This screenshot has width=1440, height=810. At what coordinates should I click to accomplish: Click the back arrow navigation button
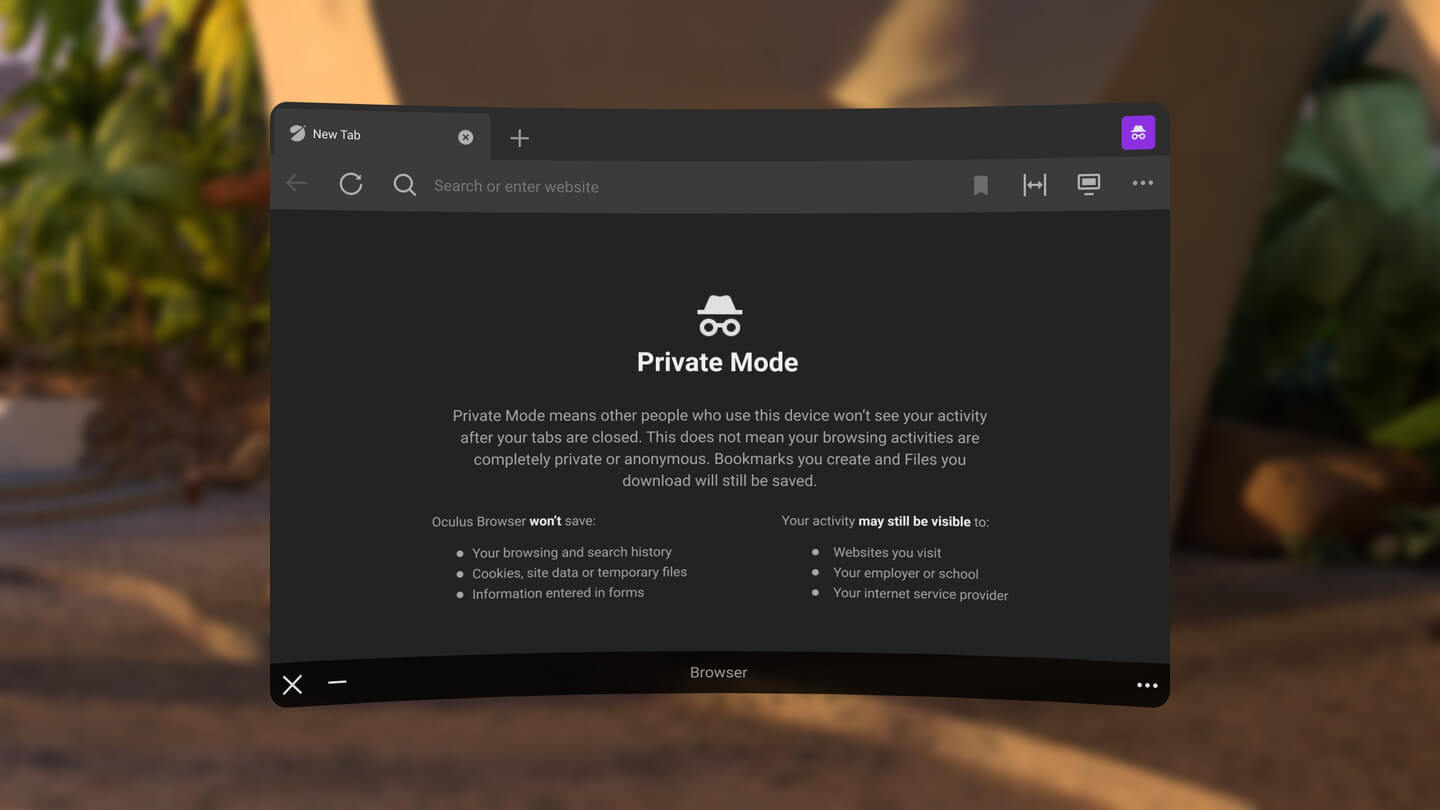coord(296,183)
